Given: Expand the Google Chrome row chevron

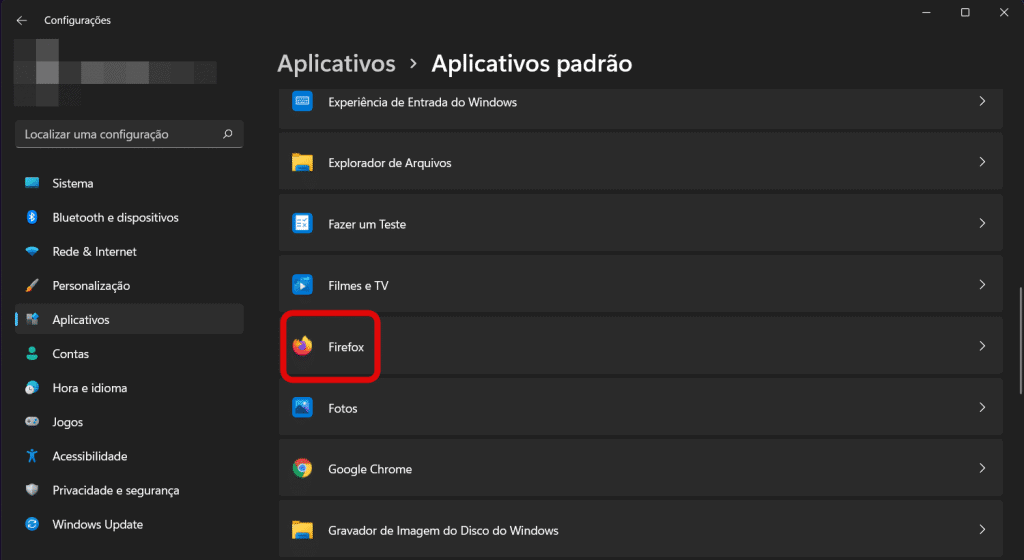Looking at the screenshot, I should (x=982, y=469).
